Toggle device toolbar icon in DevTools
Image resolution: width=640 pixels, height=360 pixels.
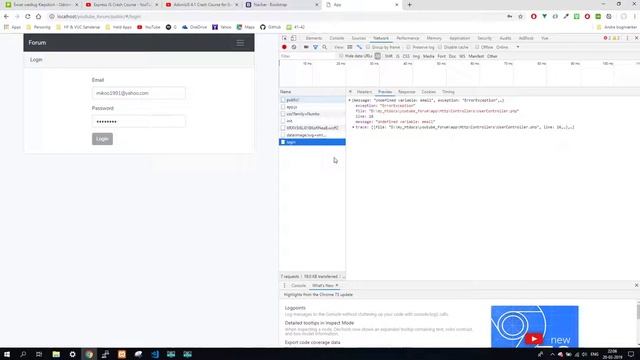(293, 38)
